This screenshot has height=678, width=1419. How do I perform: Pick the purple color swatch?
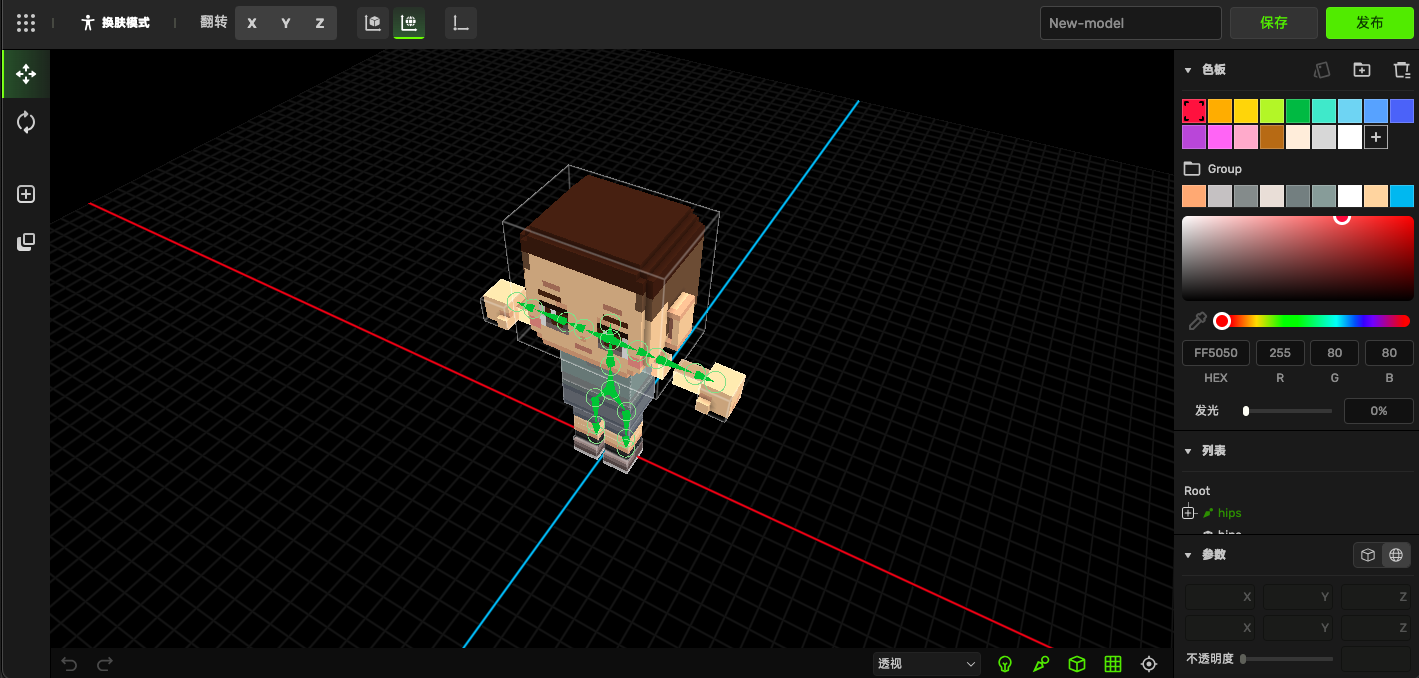pyautogui.click(x=1194, y=137)
